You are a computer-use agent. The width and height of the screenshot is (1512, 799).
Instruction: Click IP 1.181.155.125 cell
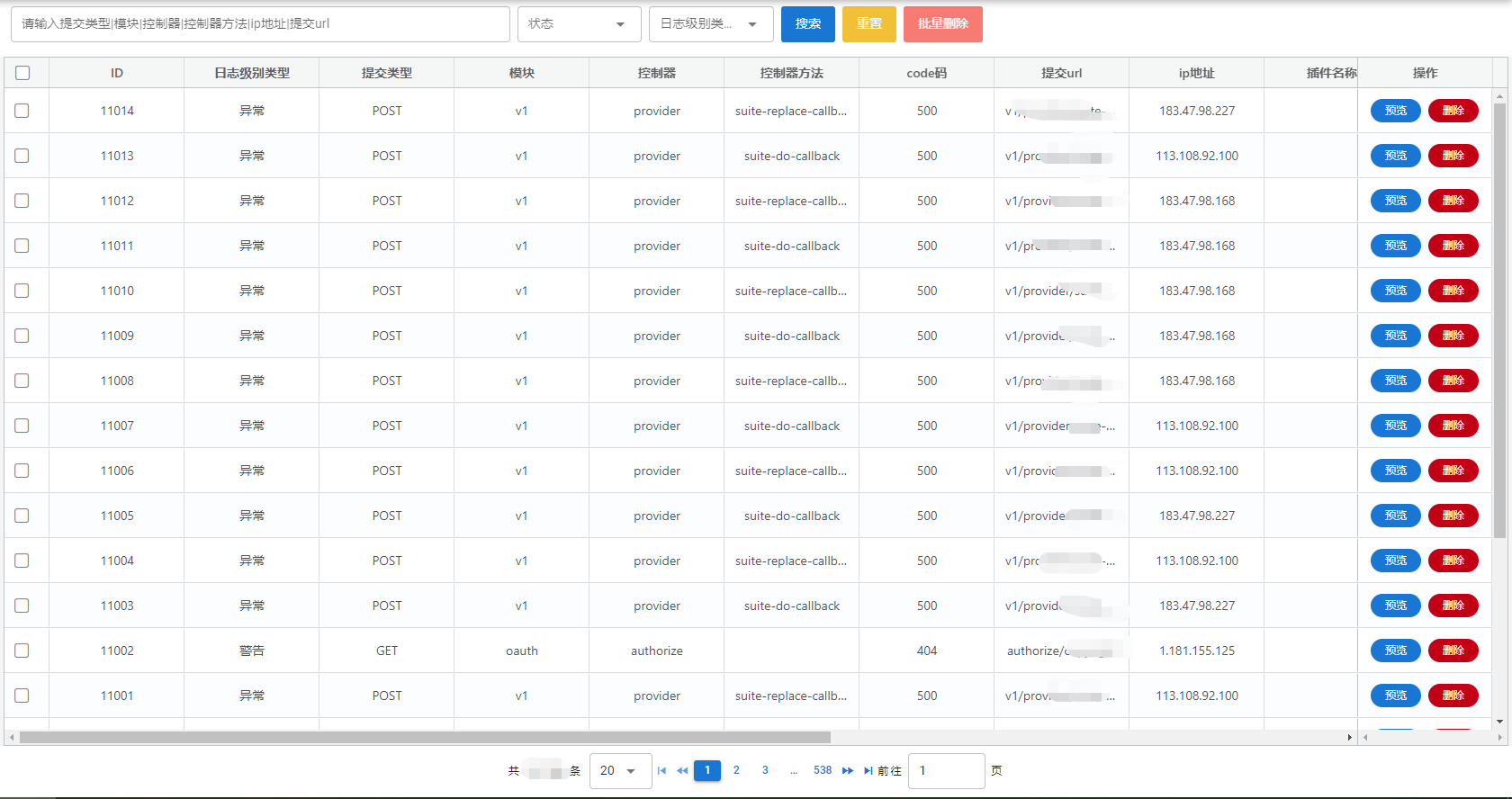click(1197, 651)
